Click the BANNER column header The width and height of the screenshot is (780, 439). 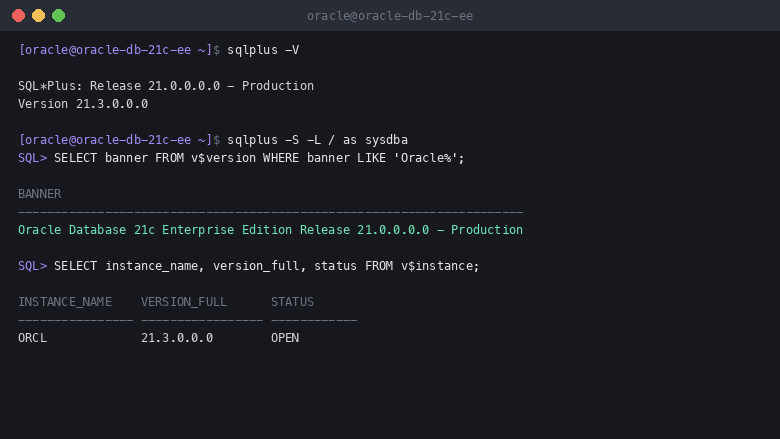click(x=40, y=194)
